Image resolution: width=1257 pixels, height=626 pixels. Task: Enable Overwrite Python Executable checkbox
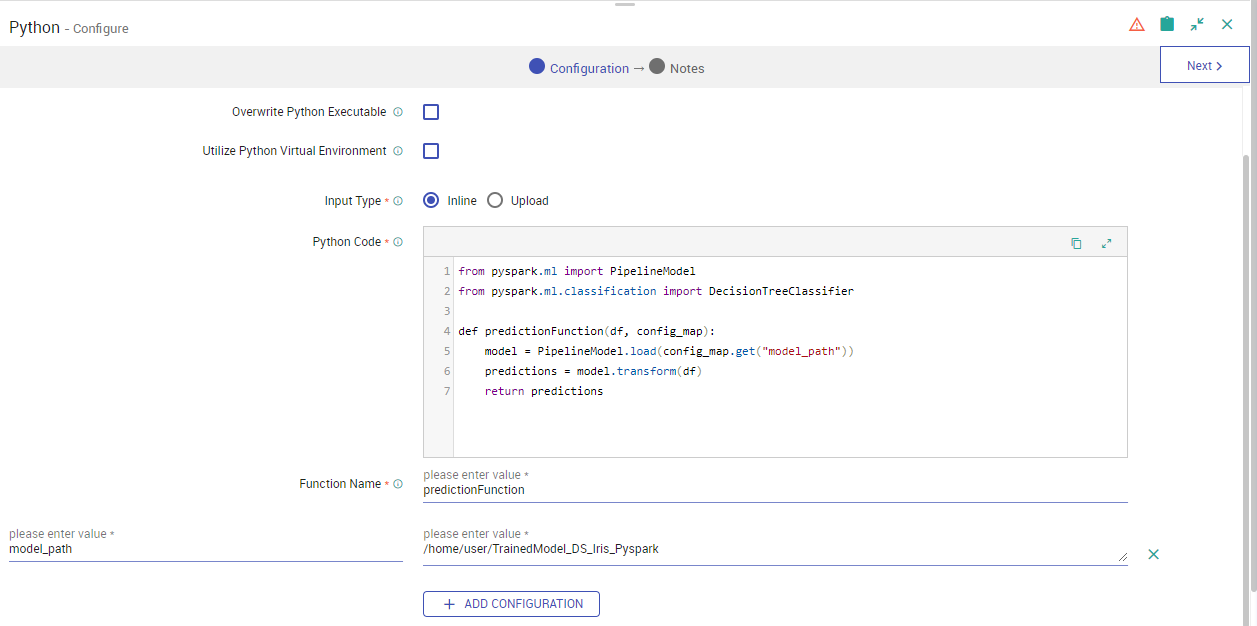(x=431, y=112)
